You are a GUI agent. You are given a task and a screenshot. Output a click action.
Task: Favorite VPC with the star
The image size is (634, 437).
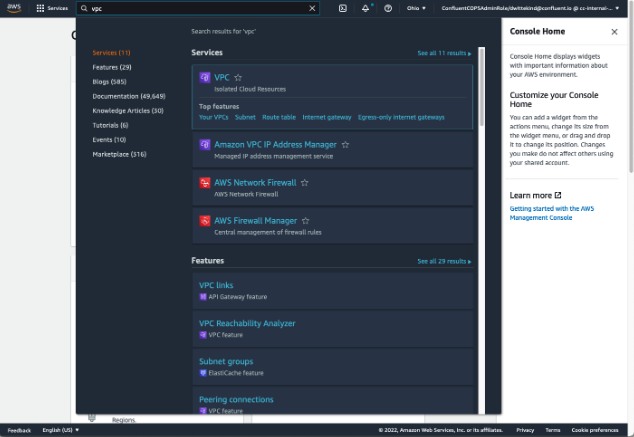(x=238, y=77)
